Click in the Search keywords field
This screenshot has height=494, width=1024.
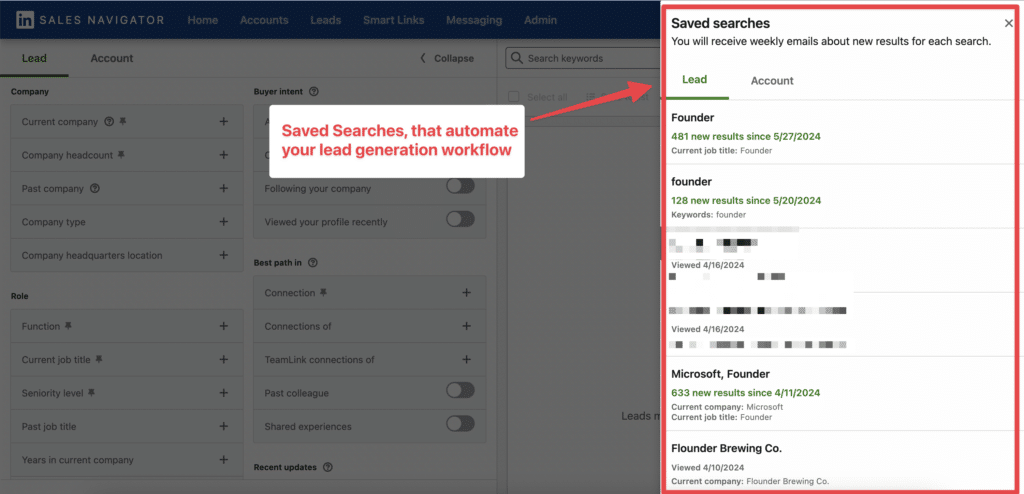(x=583, y=58)
